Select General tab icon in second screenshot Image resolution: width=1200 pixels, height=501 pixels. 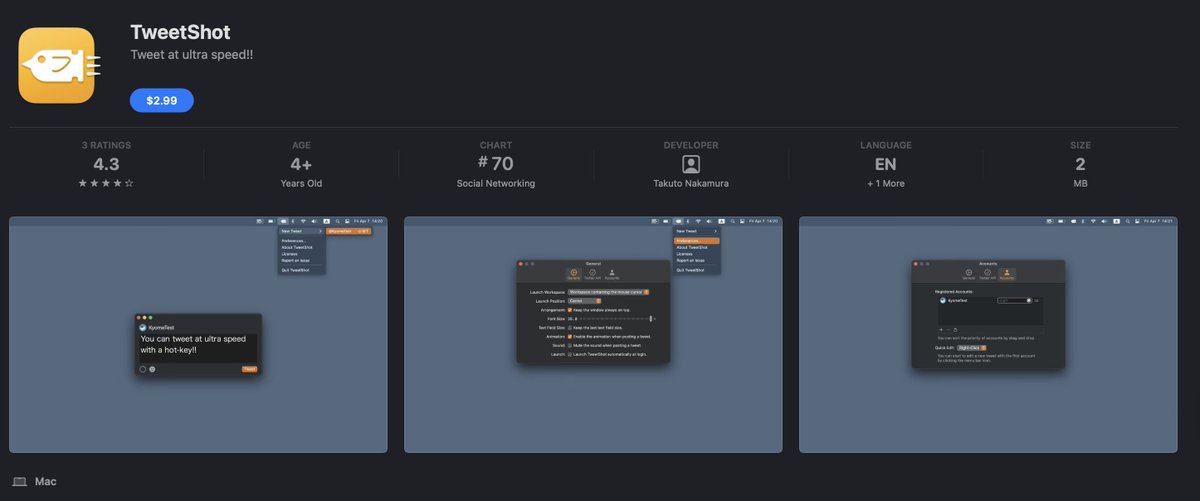point(574,274)
